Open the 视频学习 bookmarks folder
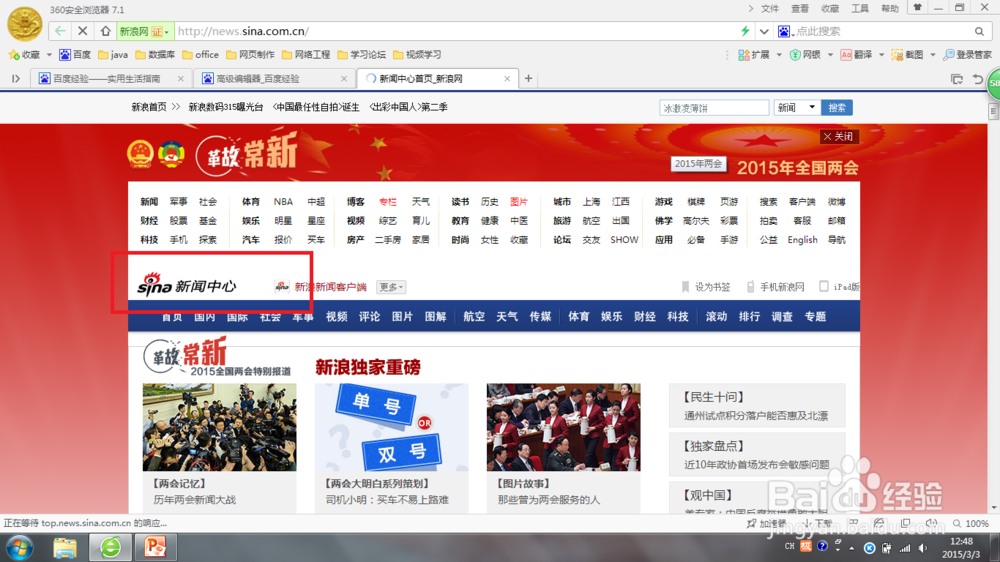This screenshot has width=1000, height=562. 417,55
